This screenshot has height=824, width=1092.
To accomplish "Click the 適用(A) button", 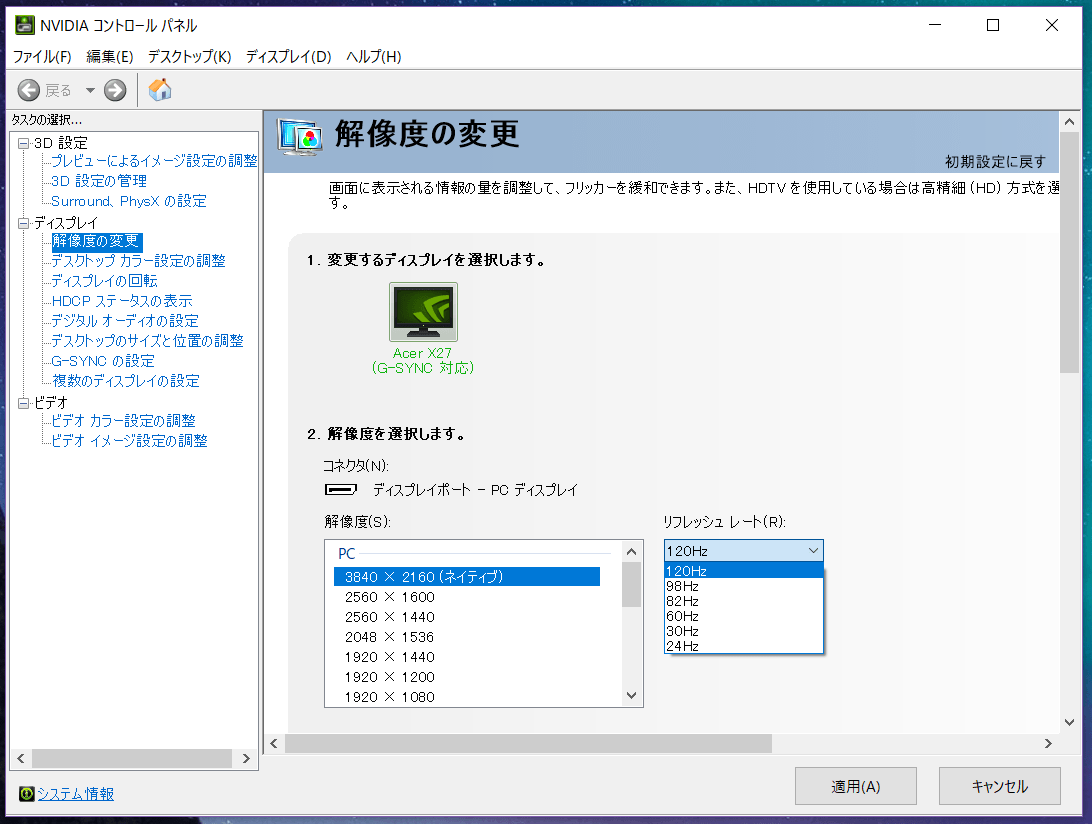I will (x=855, y=786).
